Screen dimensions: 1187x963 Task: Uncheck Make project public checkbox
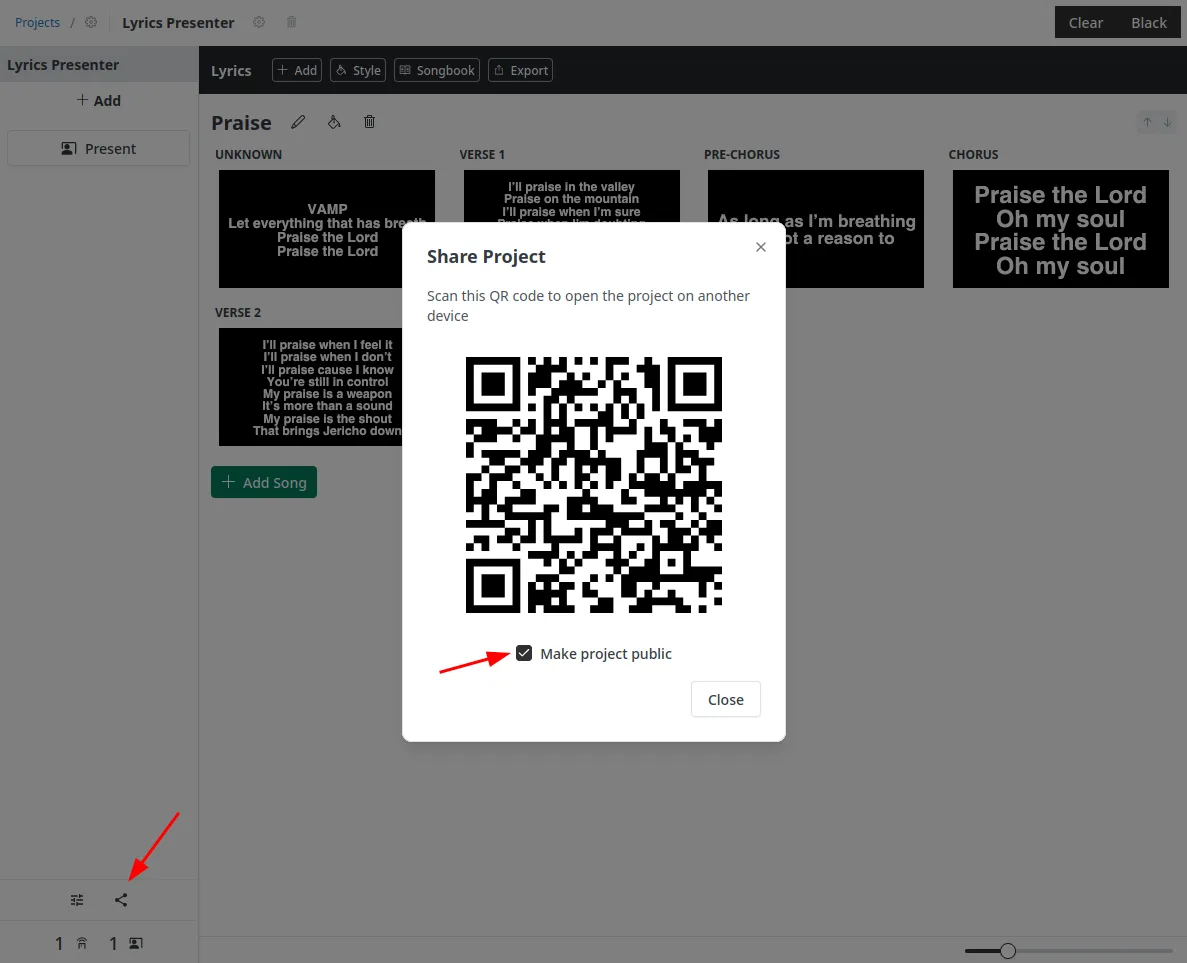(524, 653)
